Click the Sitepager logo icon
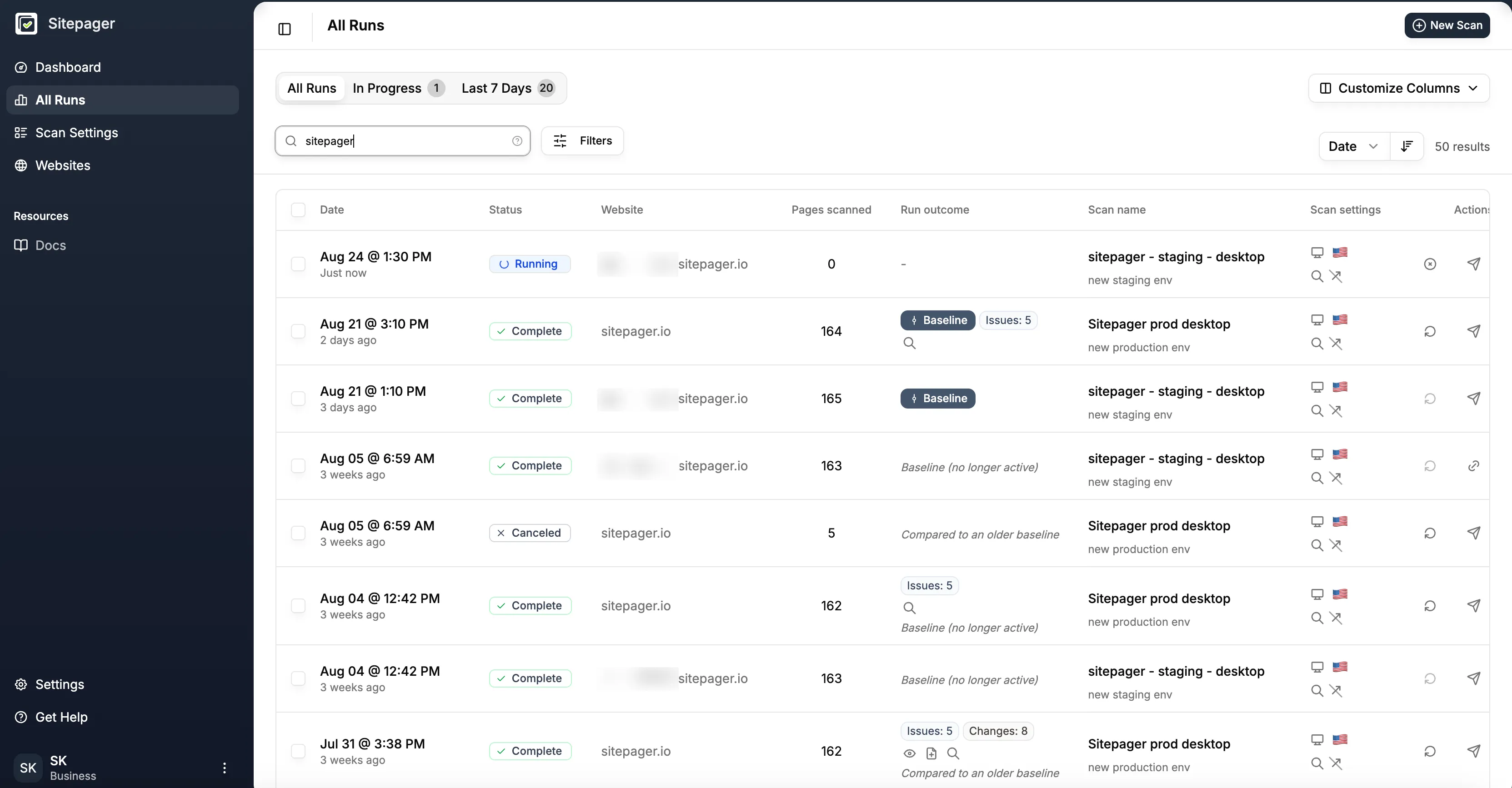This screenshot has height=788, width=1512. [x=26, y=24]
